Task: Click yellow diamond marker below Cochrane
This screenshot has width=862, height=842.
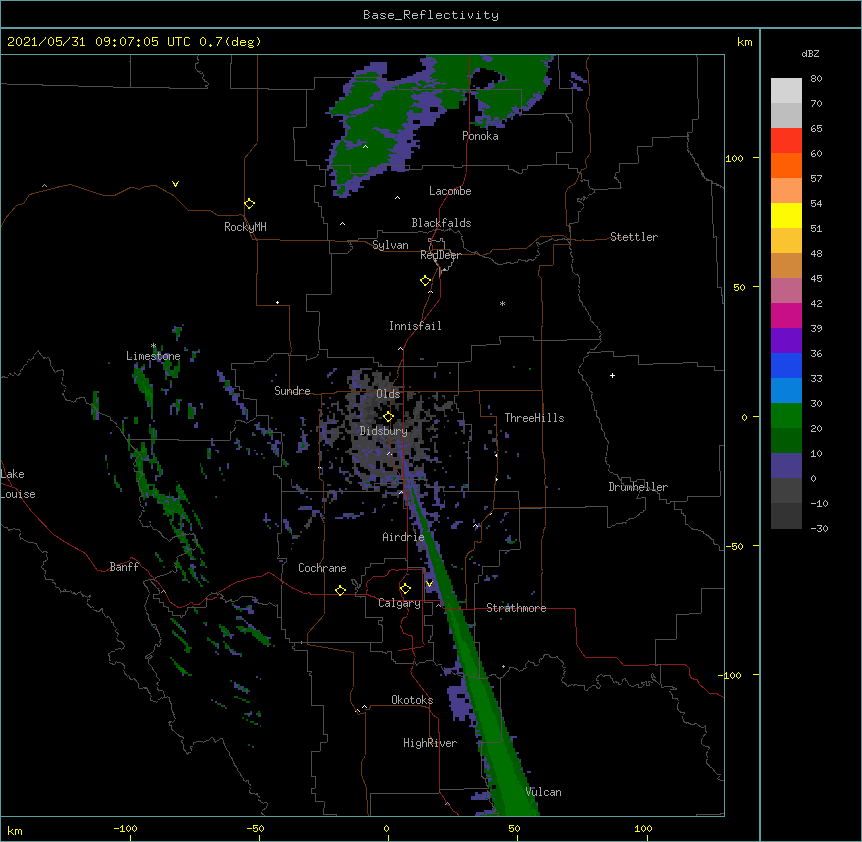Action: click(x=340, y=590)
